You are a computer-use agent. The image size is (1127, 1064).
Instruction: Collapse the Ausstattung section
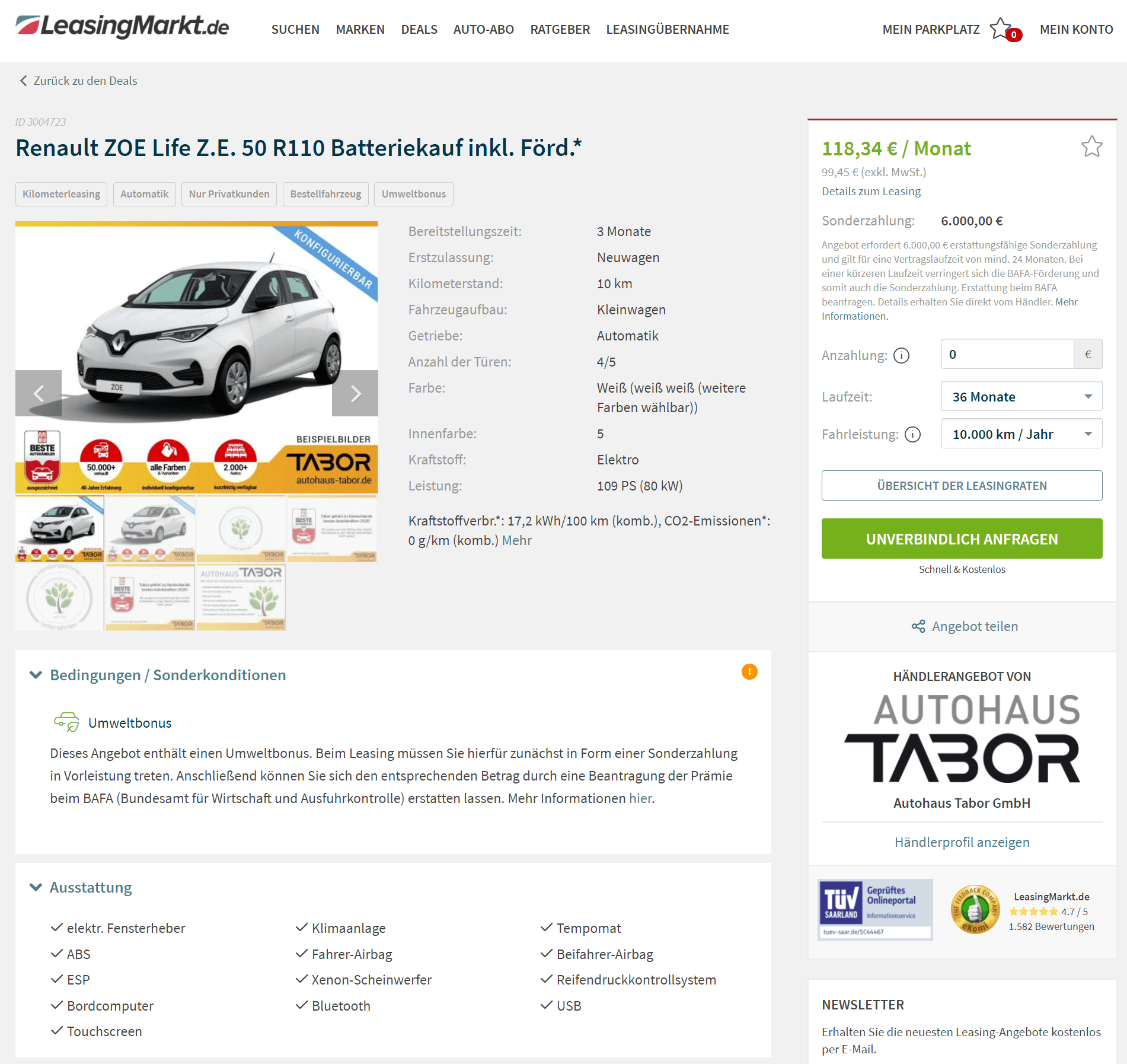[x=81, y=887]
